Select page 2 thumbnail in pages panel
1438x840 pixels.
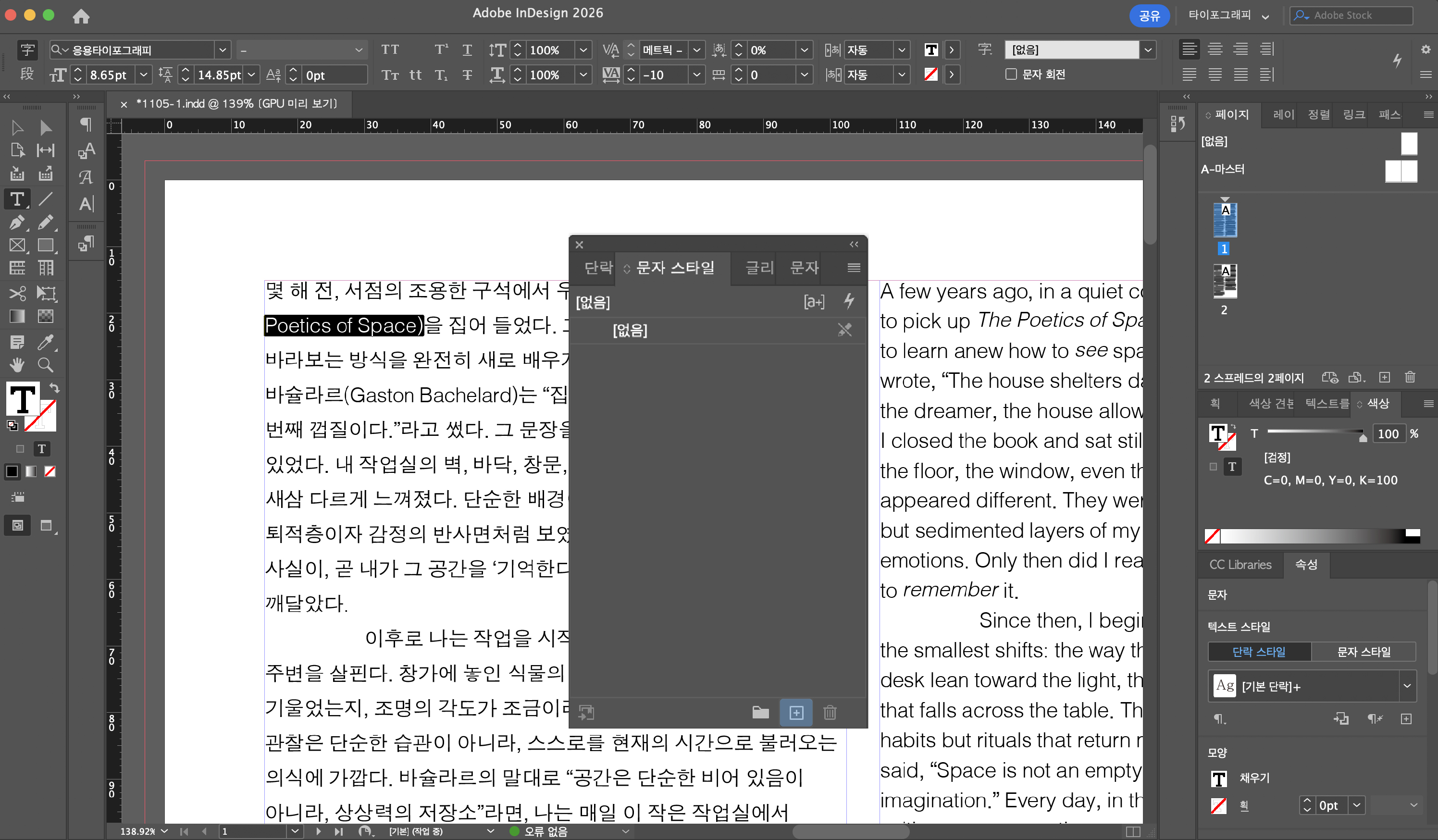click(1225, 281)
